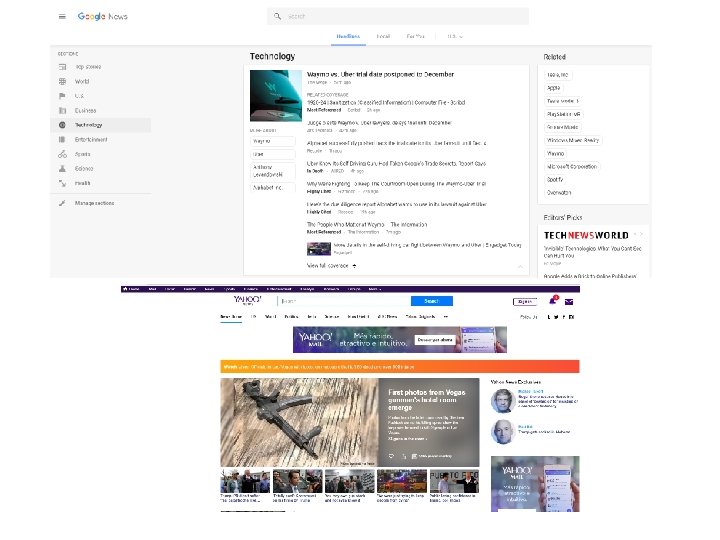The width and height of the screenshot is (720, 540).
Task: Like the Vegas story heart icon
Action: tap(391, 456)
